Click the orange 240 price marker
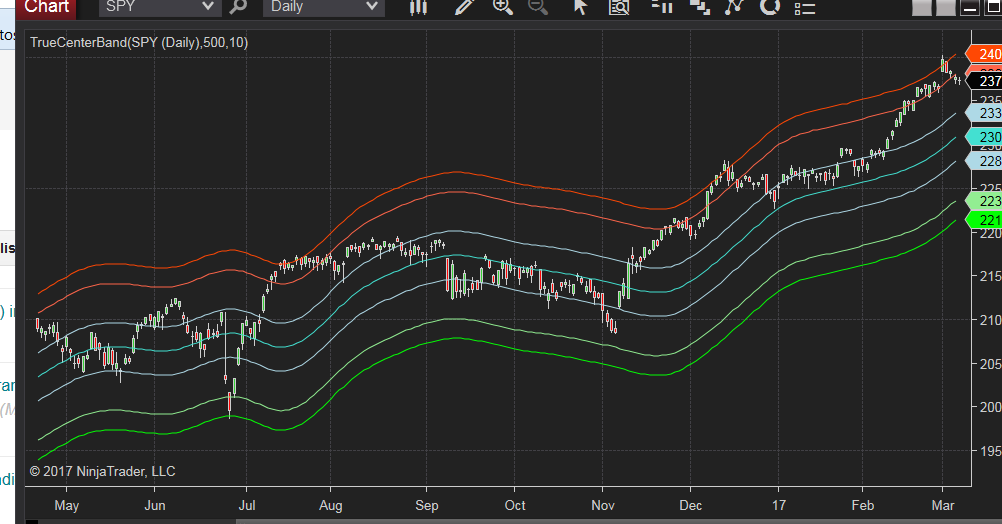This screenshot has width=1002, height=524. (985, 54)
